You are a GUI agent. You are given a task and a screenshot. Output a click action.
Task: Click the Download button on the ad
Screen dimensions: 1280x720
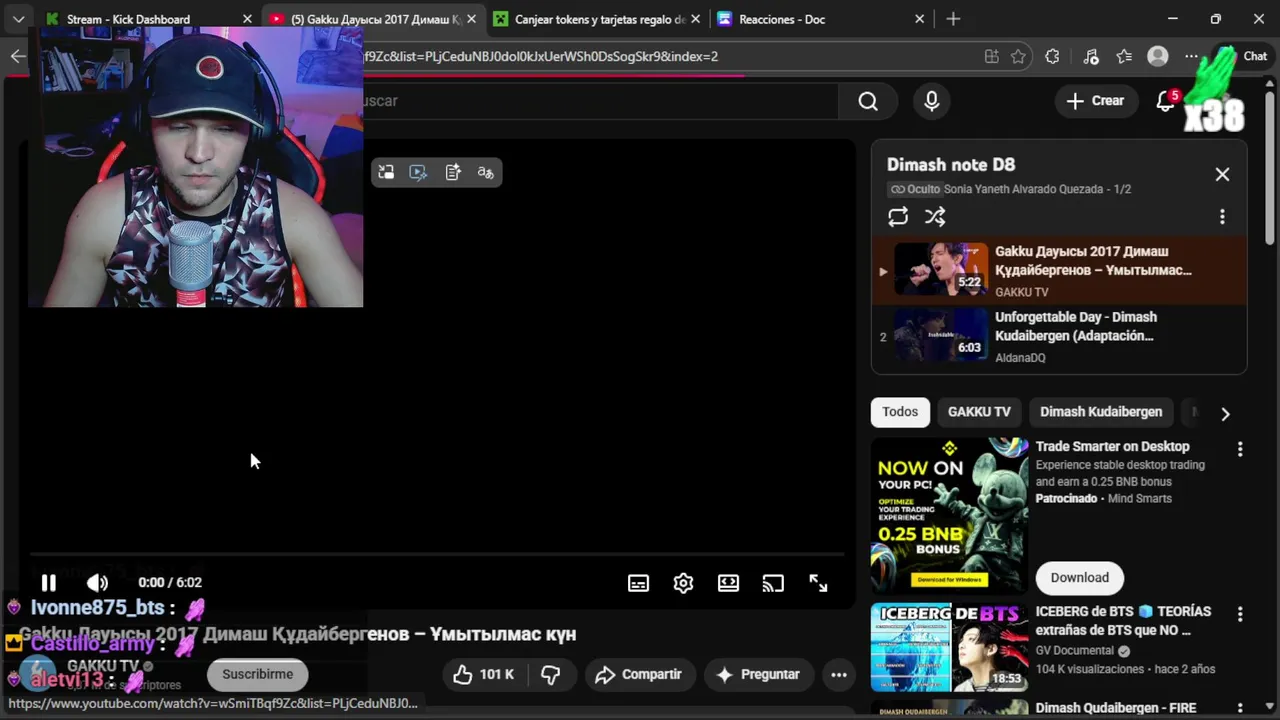[1079, 578]
